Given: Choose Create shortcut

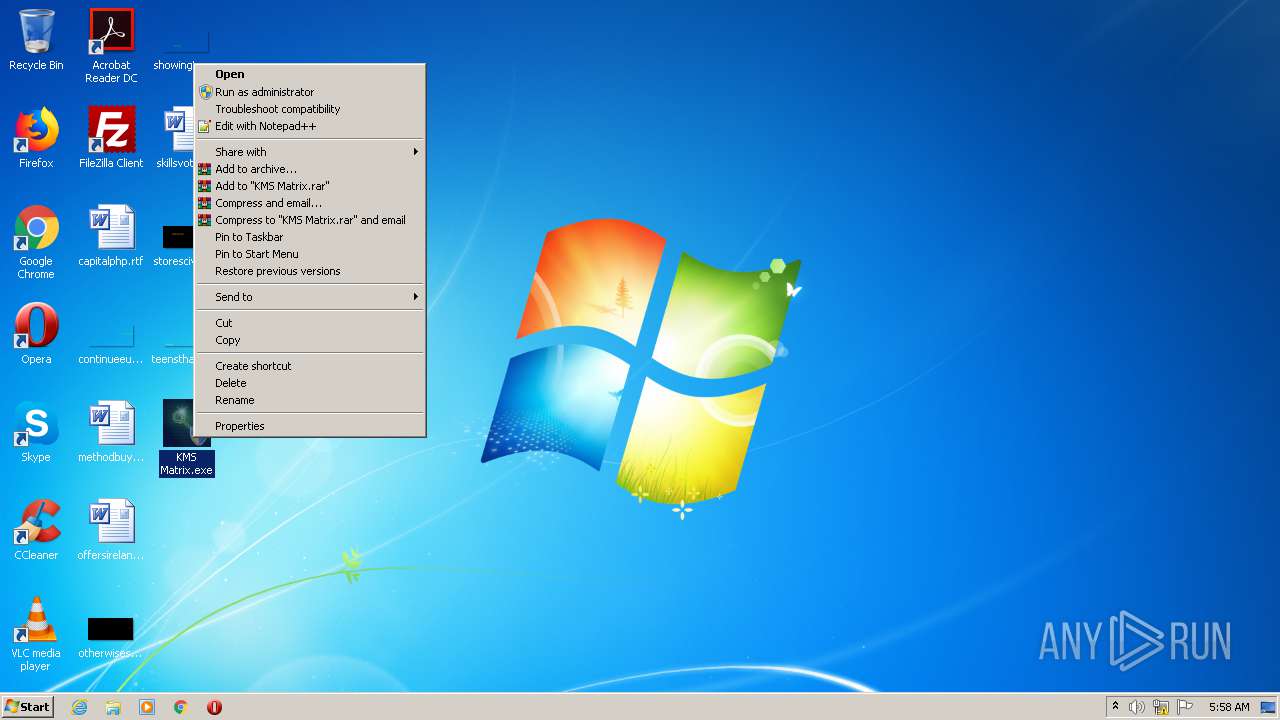Looking at the screenshot, I should [x=310, y=366].
